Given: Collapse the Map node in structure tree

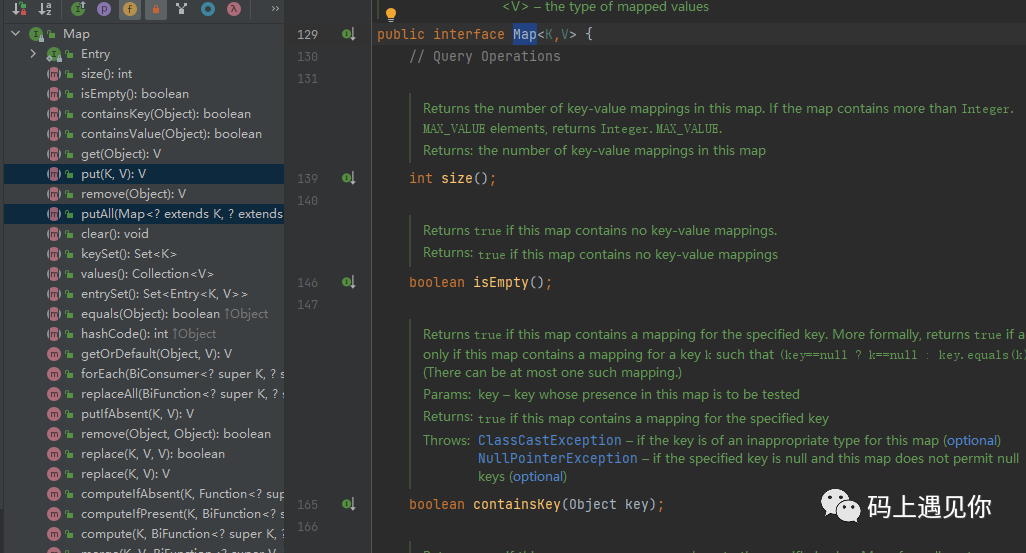Looking at the screenshot, I should (16, 34).
